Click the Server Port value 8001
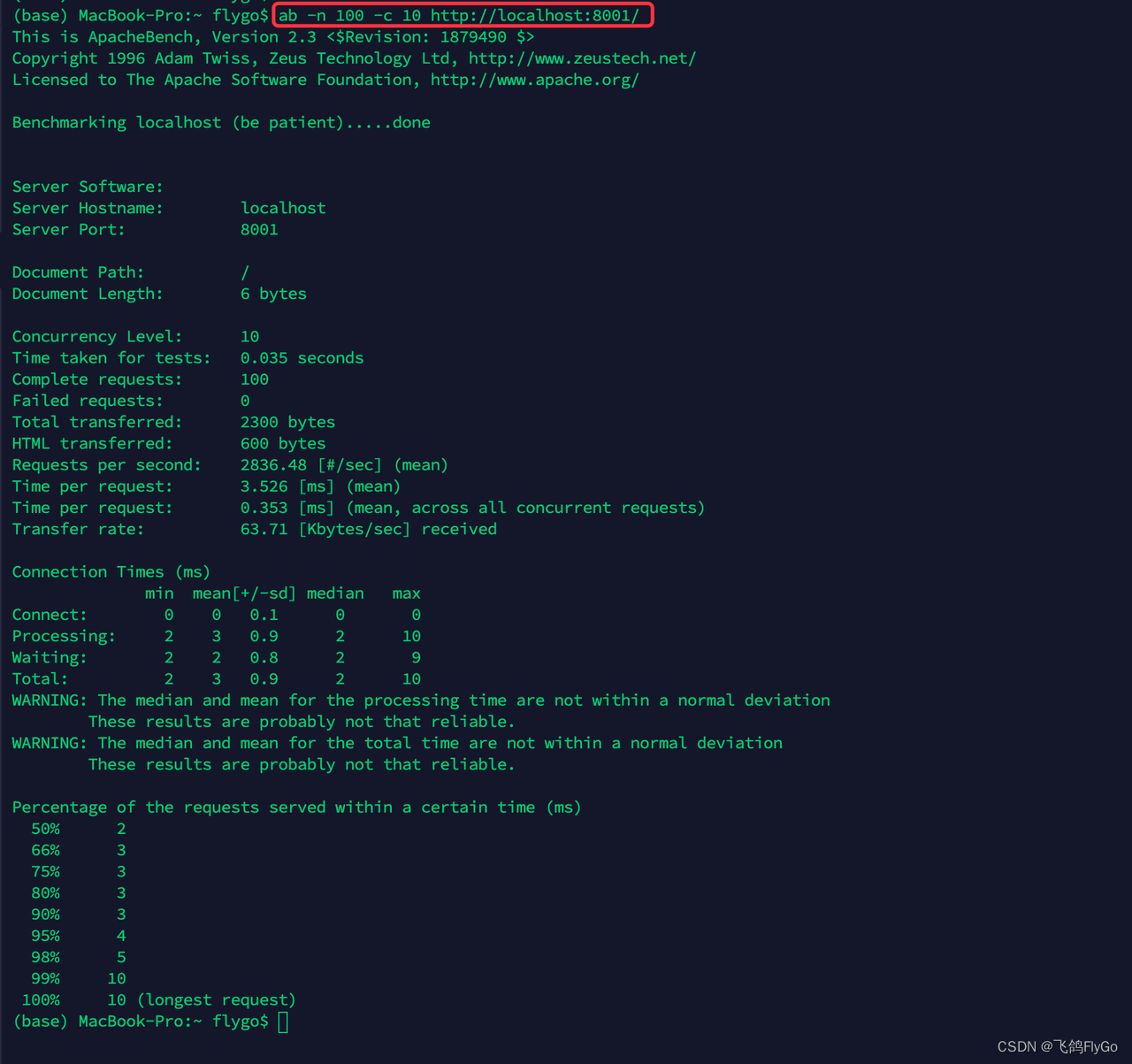Image resolution: width=1132 pixels, height=1064 pixels. 259,229
